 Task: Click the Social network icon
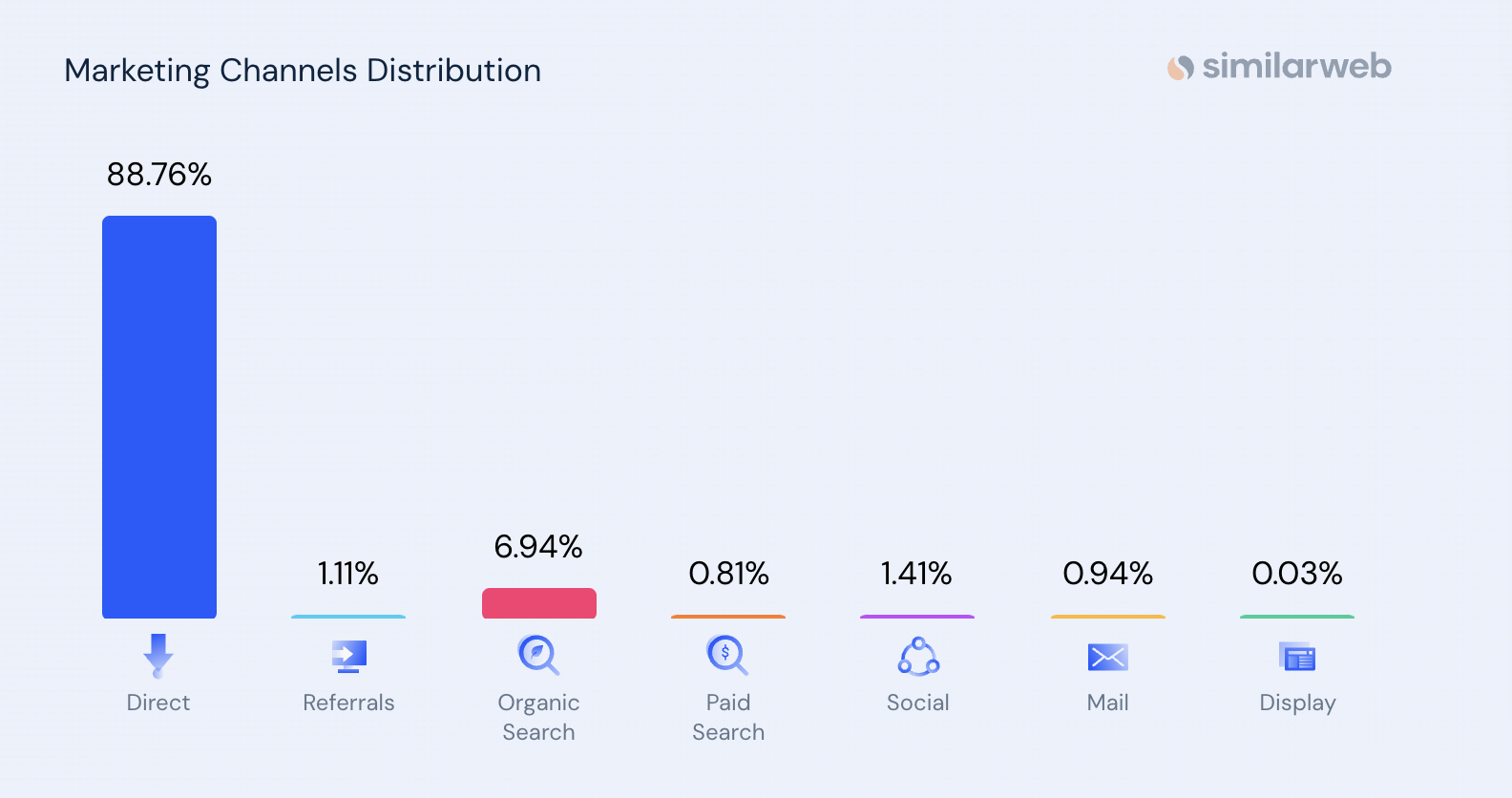point(918,657)
